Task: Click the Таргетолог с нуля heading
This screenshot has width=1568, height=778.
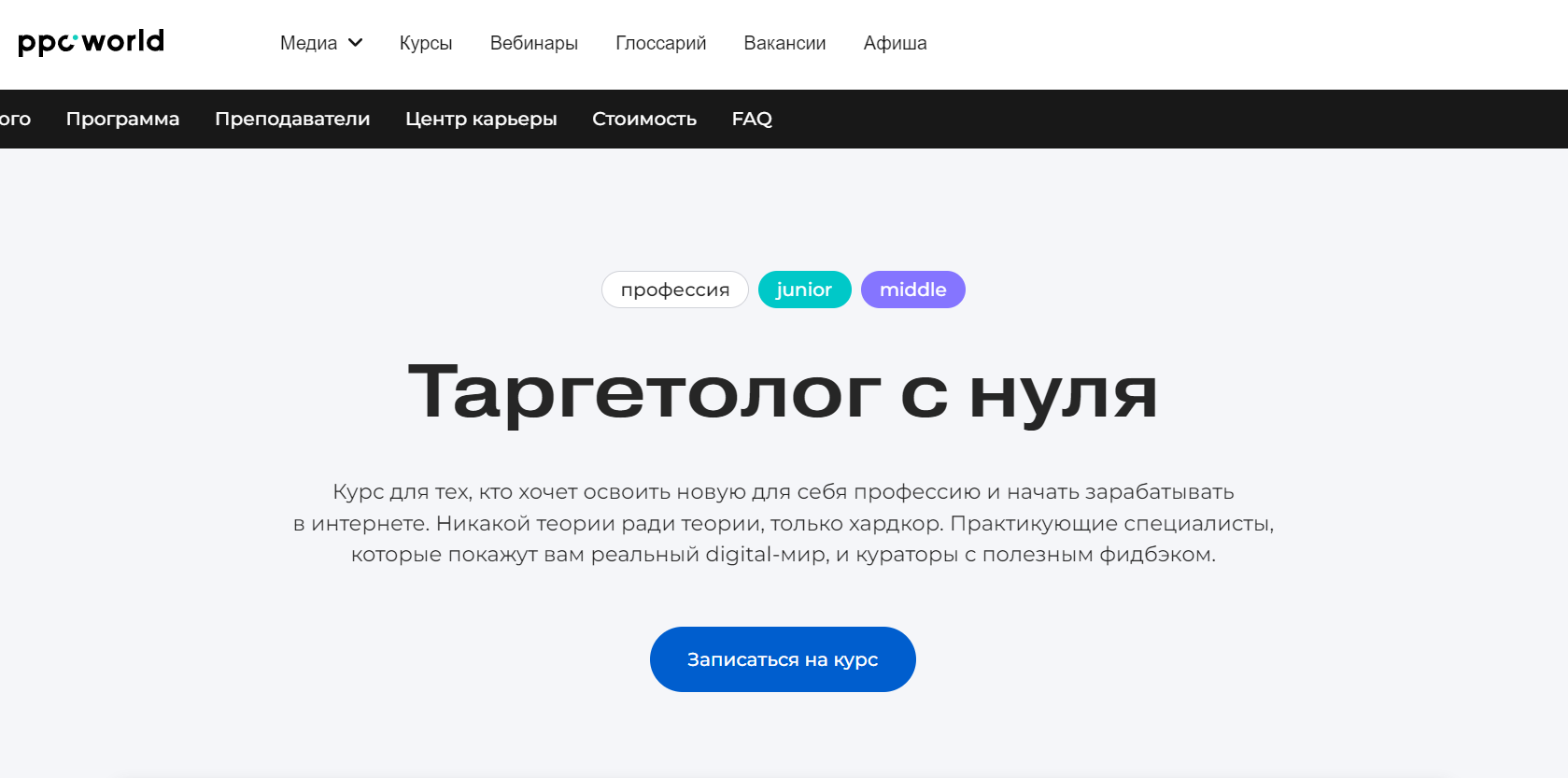Action: point(783,392)
